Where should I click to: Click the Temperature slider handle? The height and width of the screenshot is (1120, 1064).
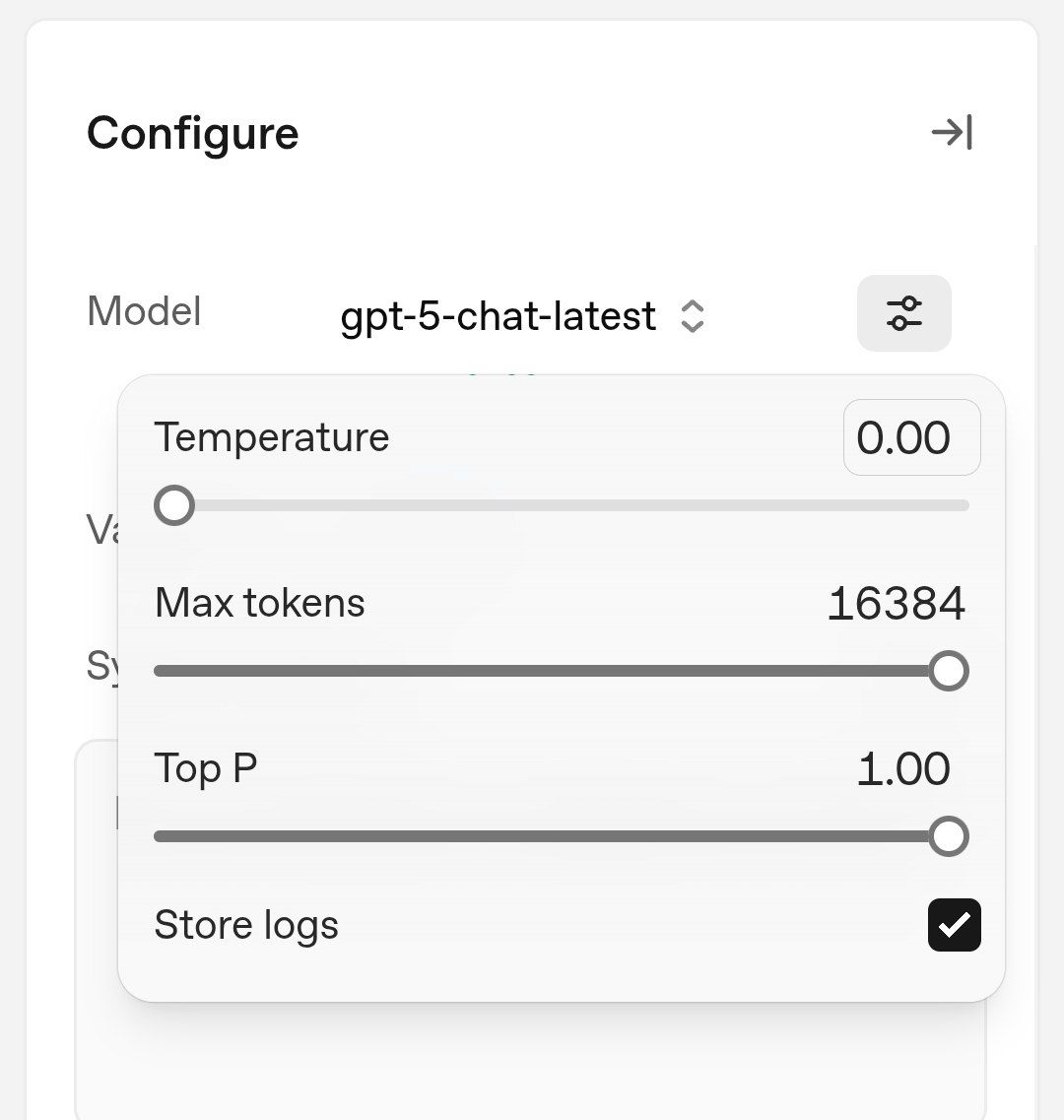(x=174, y=505)
